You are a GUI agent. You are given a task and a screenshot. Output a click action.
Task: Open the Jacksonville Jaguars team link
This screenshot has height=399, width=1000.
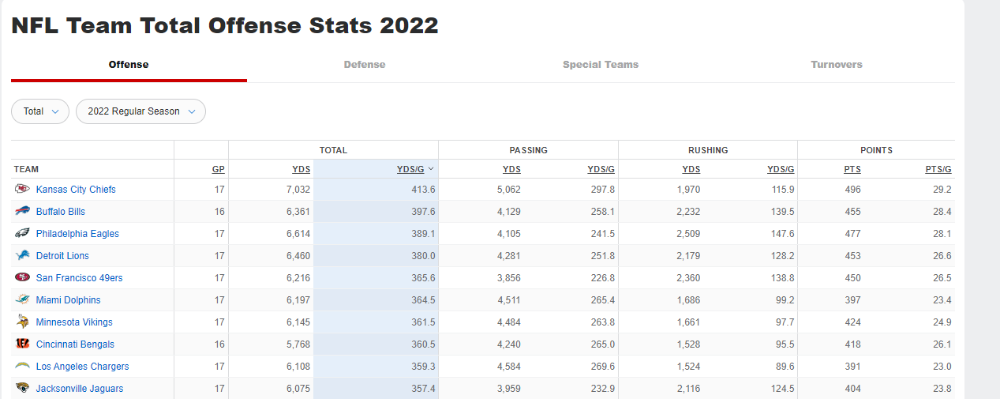pyautogui.click(x=80, y=388)
